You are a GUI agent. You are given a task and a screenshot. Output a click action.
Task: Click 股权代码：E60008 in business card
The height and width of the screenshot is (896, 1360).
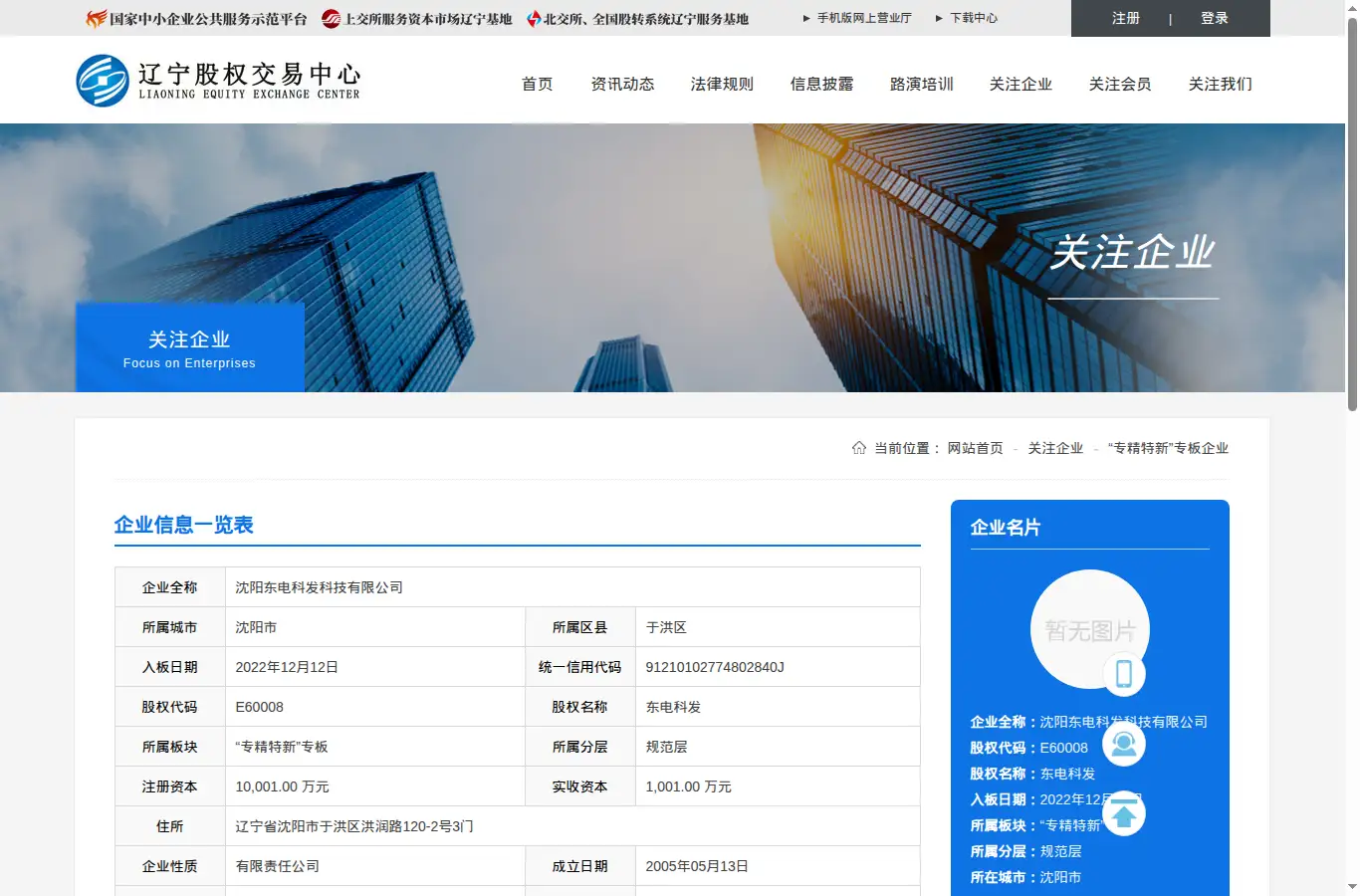1029,748
